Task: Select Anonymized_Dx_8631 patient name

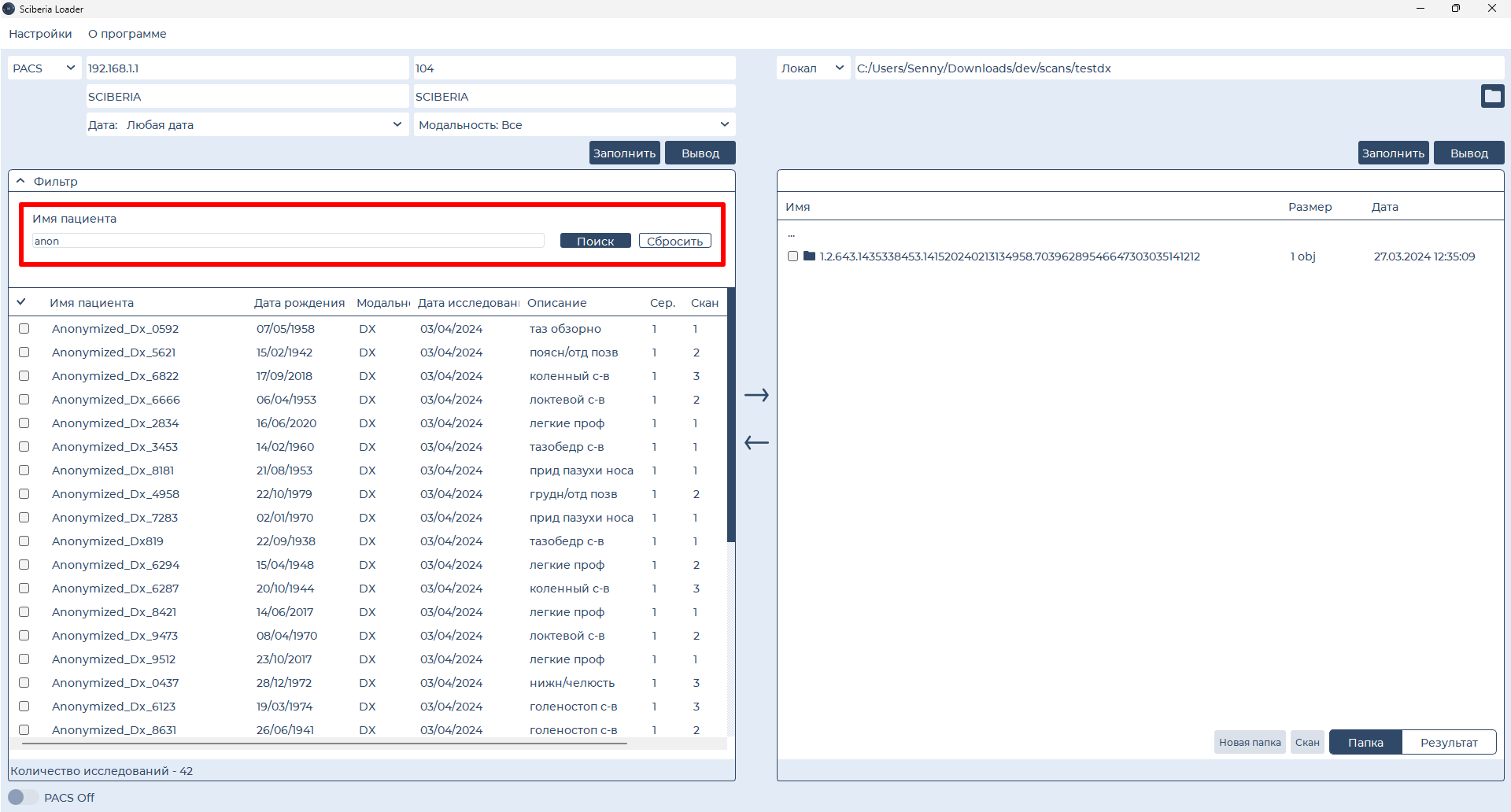Action: (114, 730)
